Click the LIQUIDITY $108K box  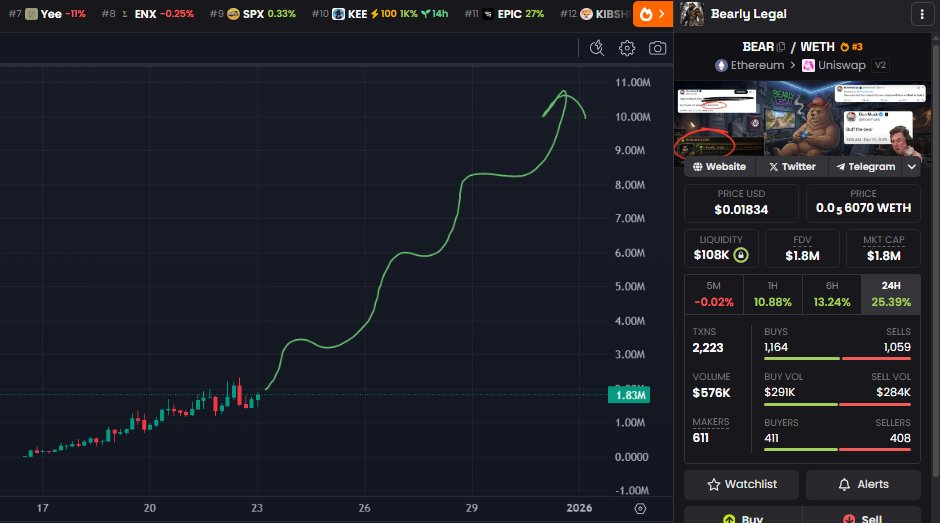721,248
